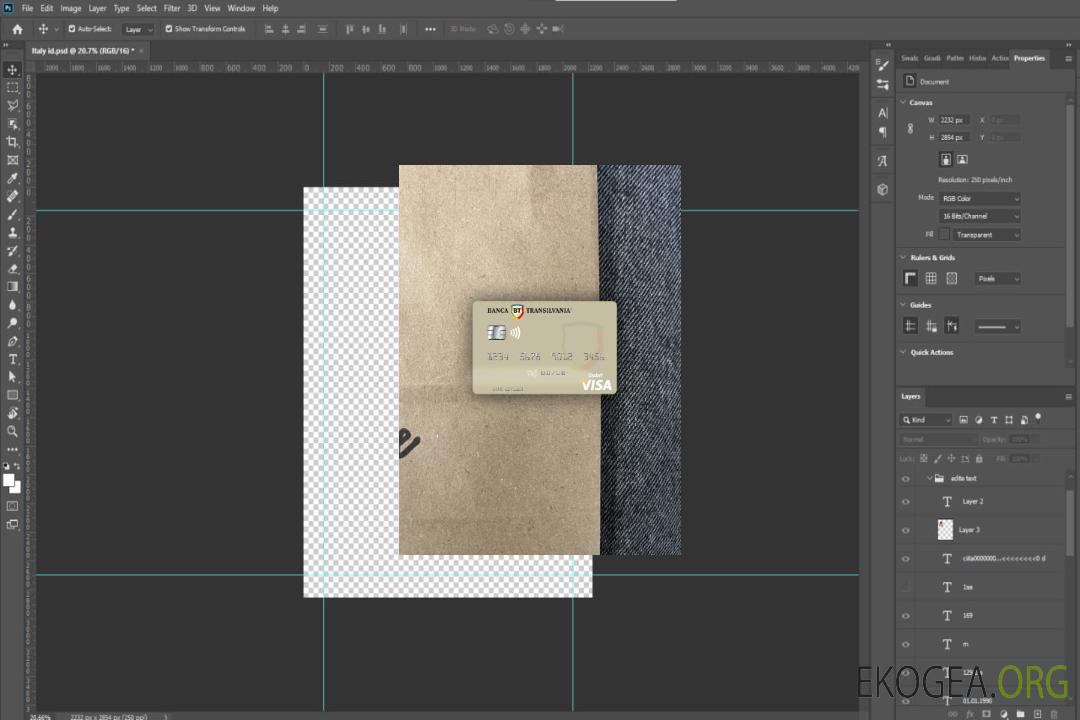Open the RGB Color mode dropdown
The width and height of the screenshot is (1080, 720).
coord(980,198)
